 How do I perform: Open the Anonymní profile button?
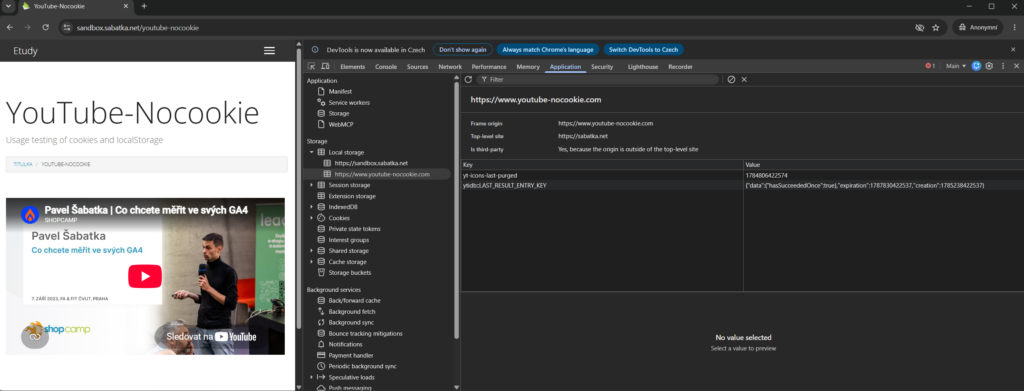[x=977, y=27]
